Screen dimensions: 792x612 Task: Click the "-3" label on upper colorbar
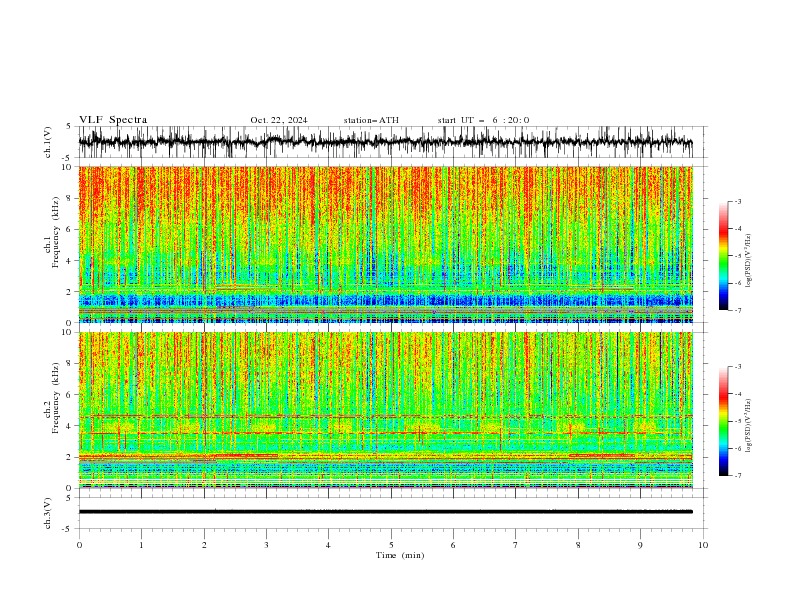(738, 201)
